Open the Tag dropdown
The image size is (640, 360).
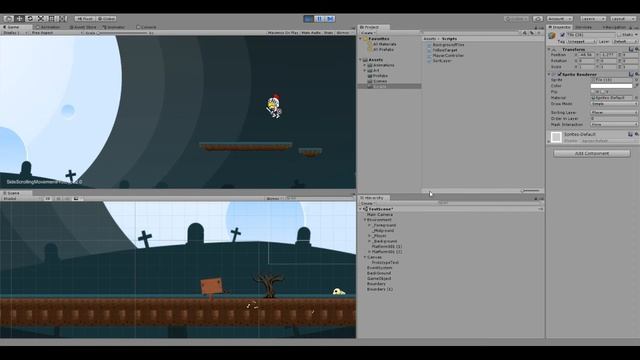tap(581, 42)
